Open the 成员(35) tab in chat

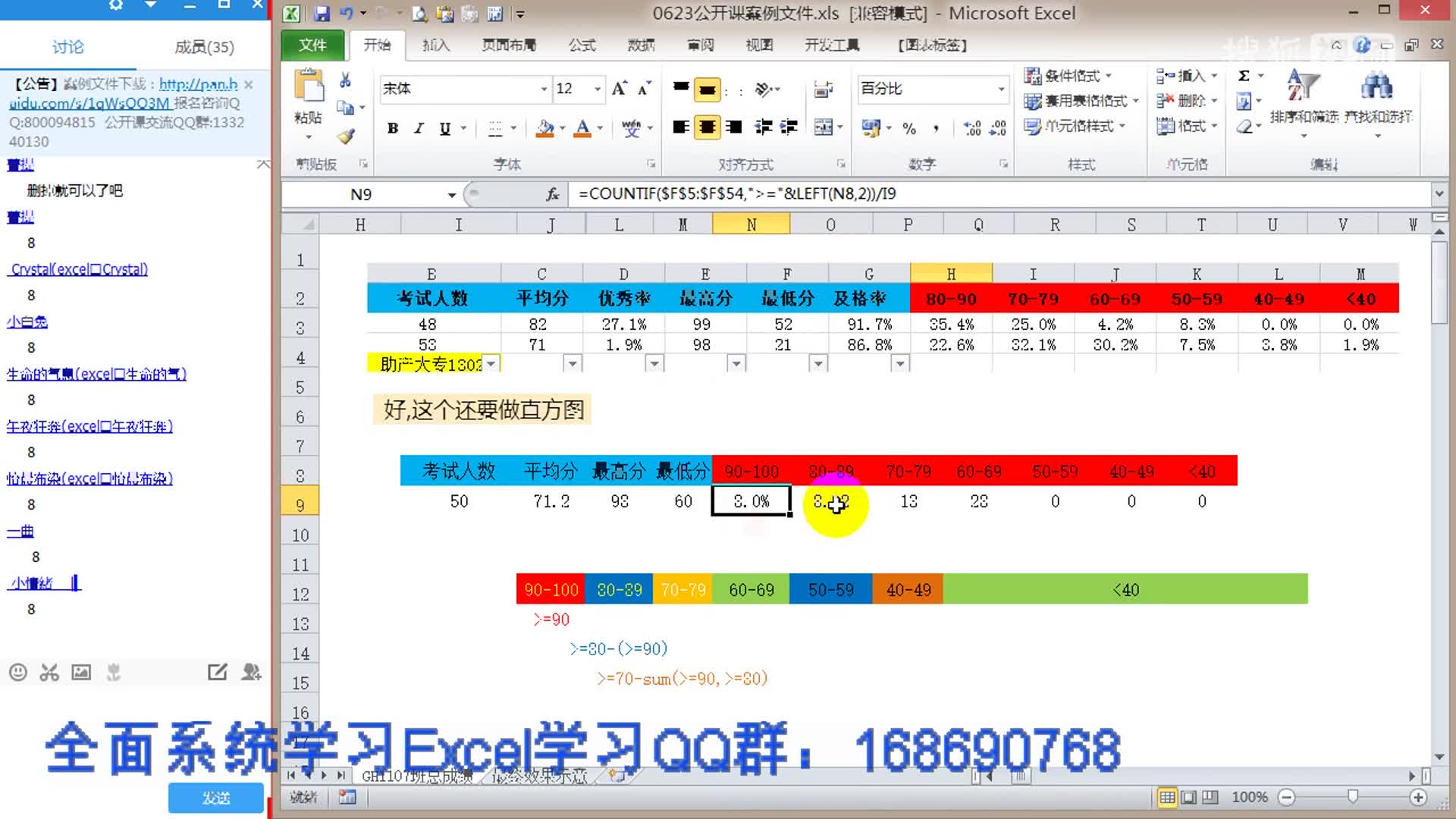click(x=204, y=47)
